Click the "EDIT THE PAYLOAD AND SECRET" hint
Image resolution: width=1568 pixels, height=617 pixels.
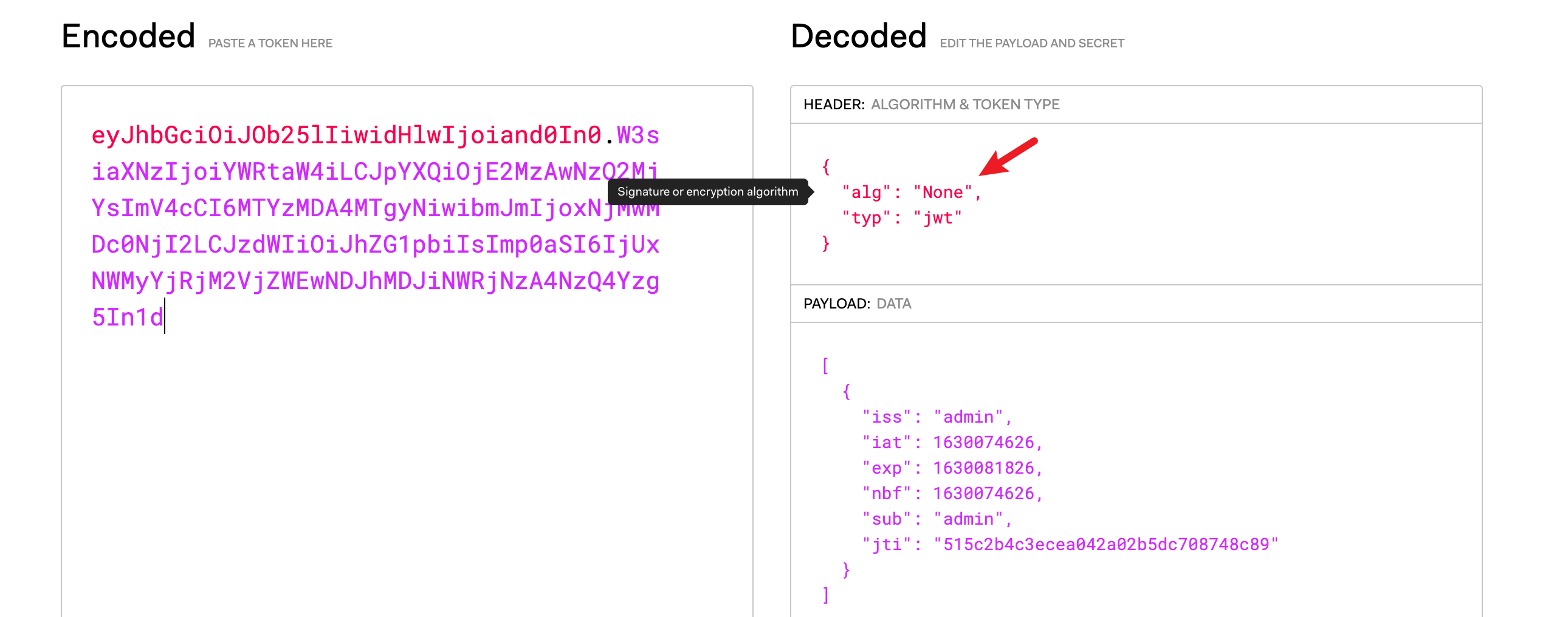[1031, 44]
